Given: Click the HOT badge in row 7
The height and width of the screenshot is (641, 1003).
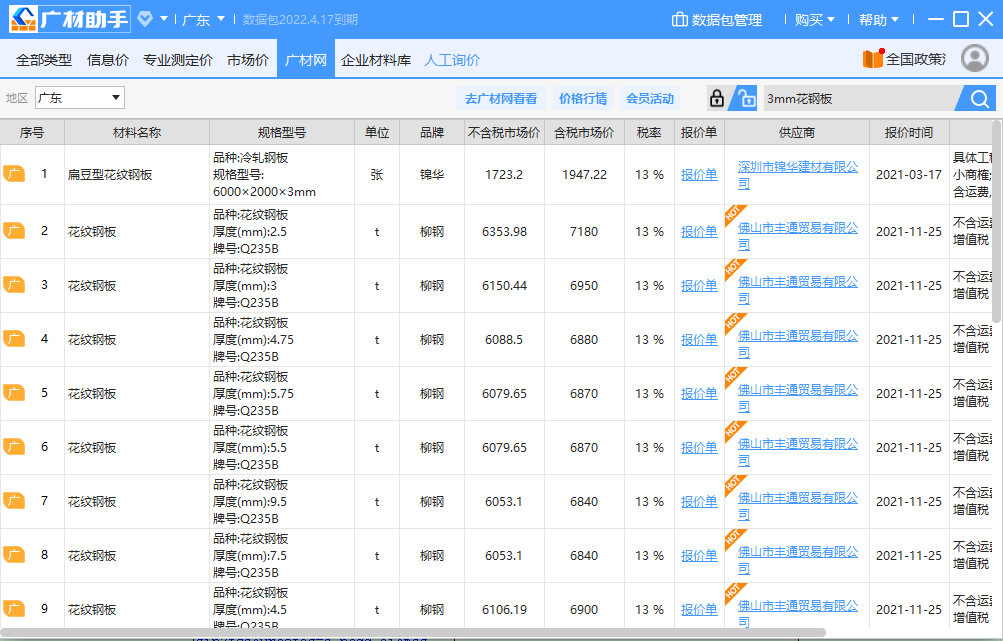Looking at the screenshot, I should coord(734,485).
